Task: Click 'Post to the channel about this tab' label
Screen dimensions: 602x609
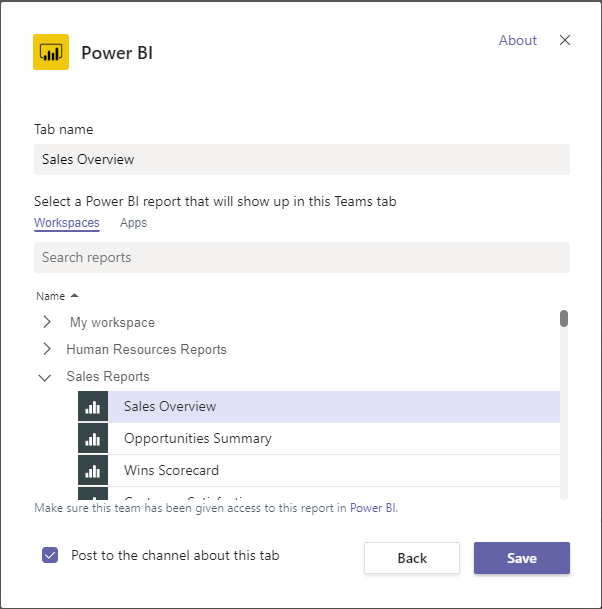Action: 175,555
